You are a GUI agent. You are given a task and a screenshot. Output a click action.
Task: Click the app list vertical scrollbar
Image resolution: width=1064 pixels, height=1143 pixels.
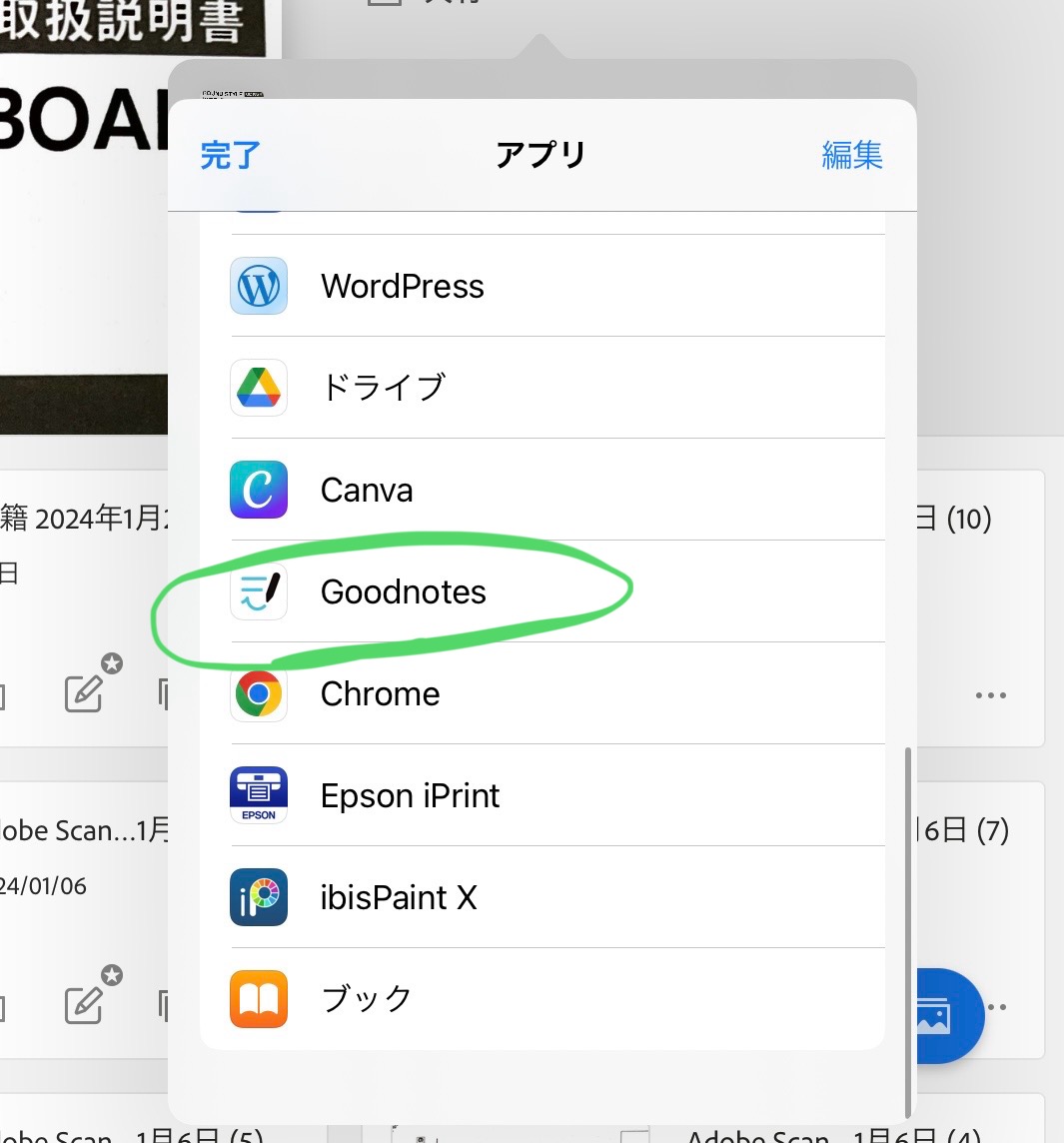(908, 932)
